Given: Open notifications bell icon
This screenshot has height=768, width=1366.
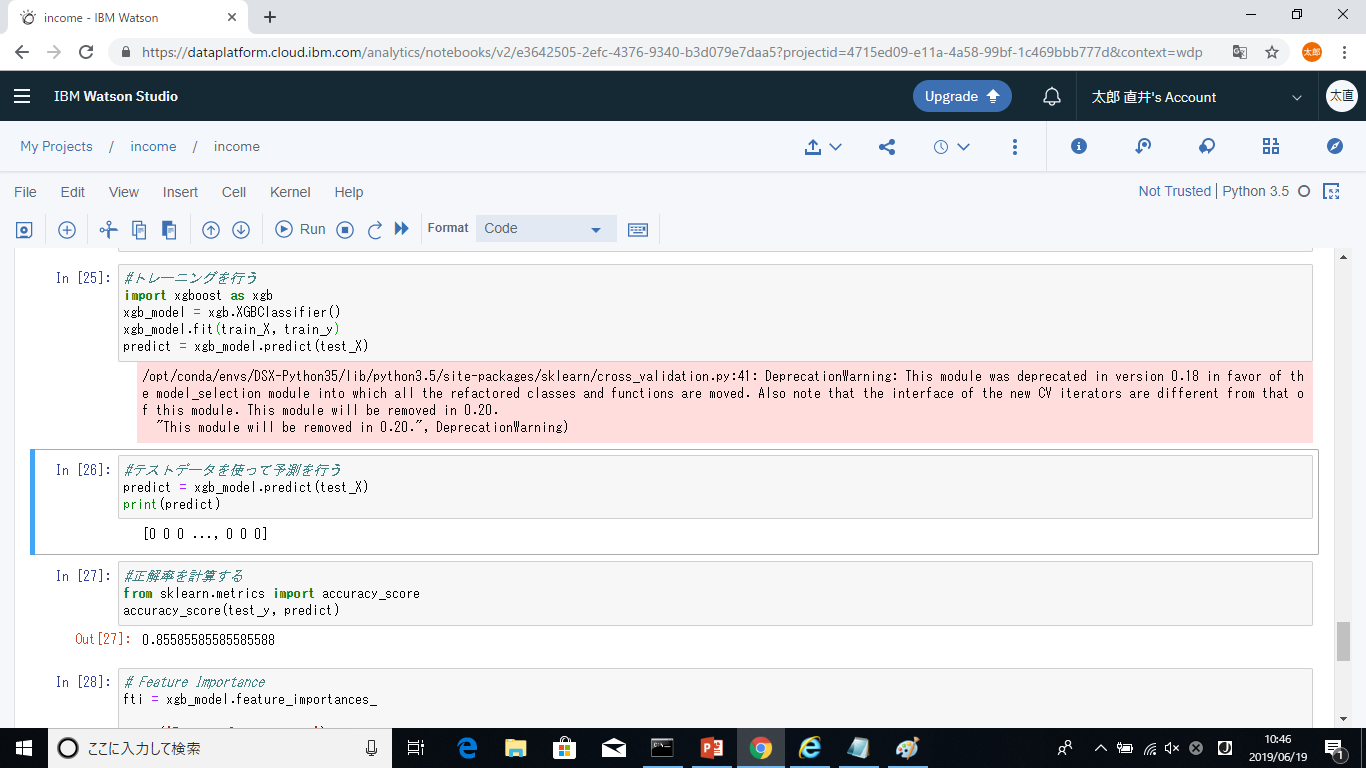Looking at the screenshot, I should tap(1052, 97).
